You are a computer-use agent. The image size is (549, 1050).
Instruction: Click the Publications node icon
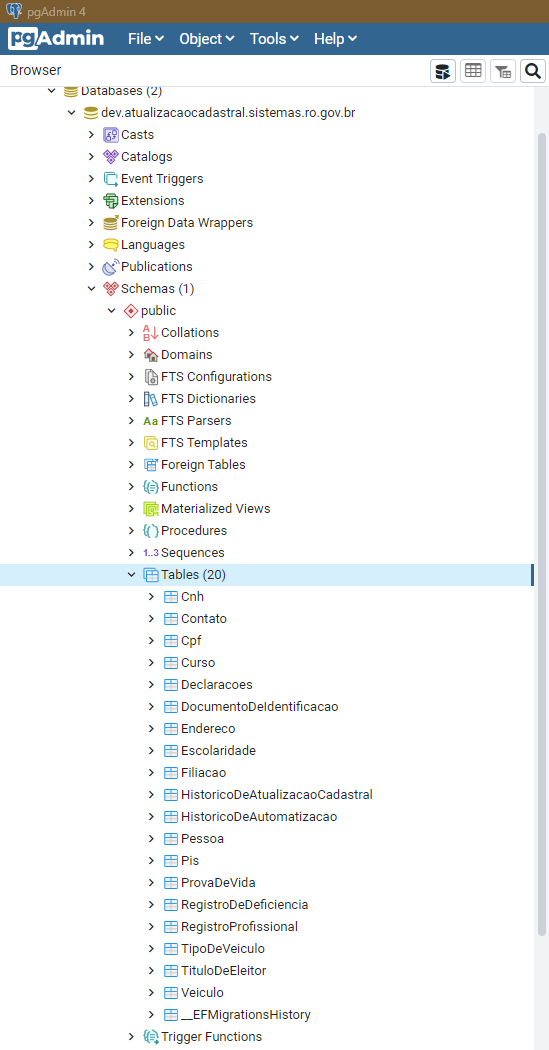pos(110,267)
